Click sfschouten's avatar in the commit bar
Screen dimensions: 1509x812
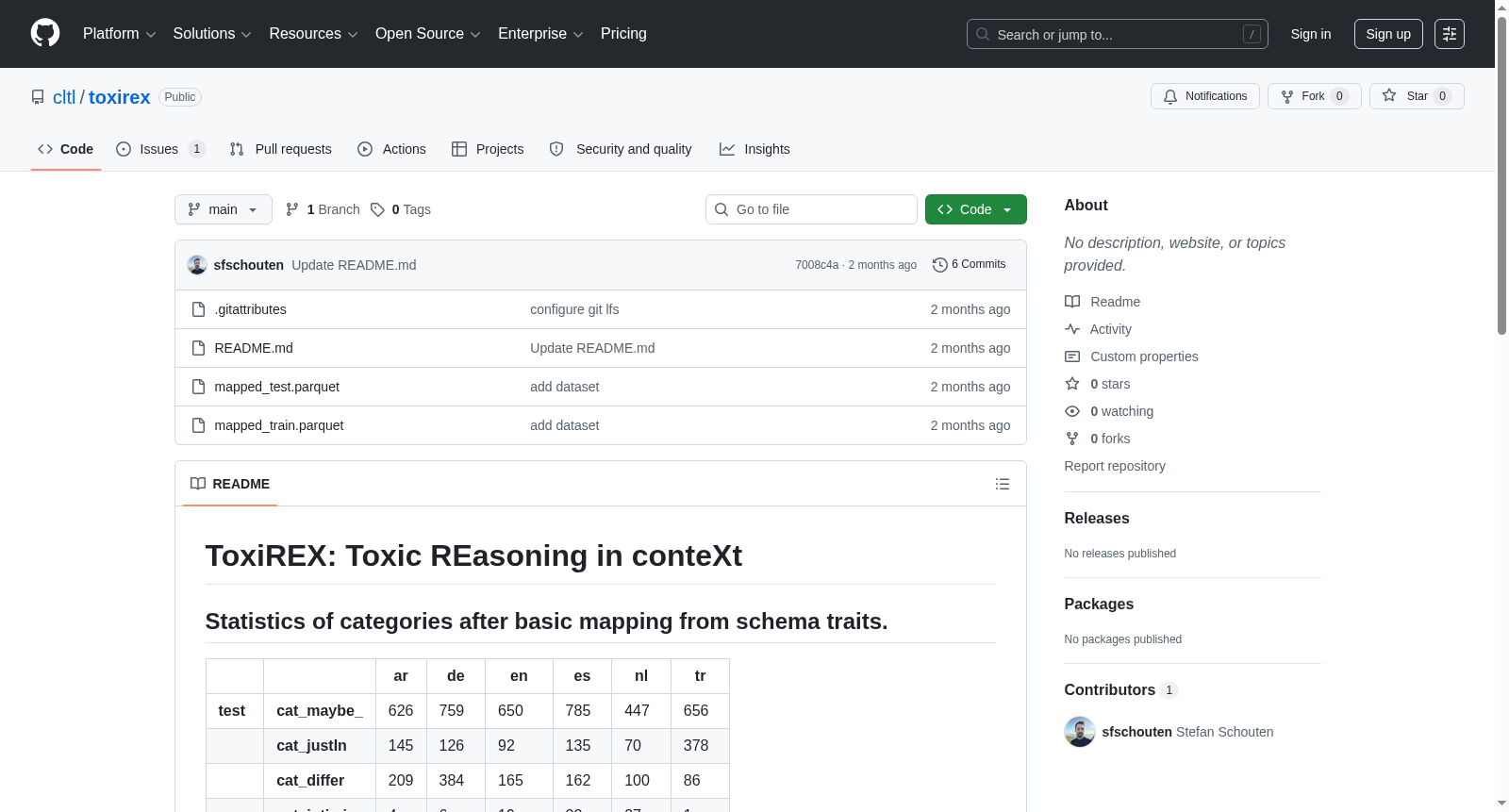[x=197, y=265]
